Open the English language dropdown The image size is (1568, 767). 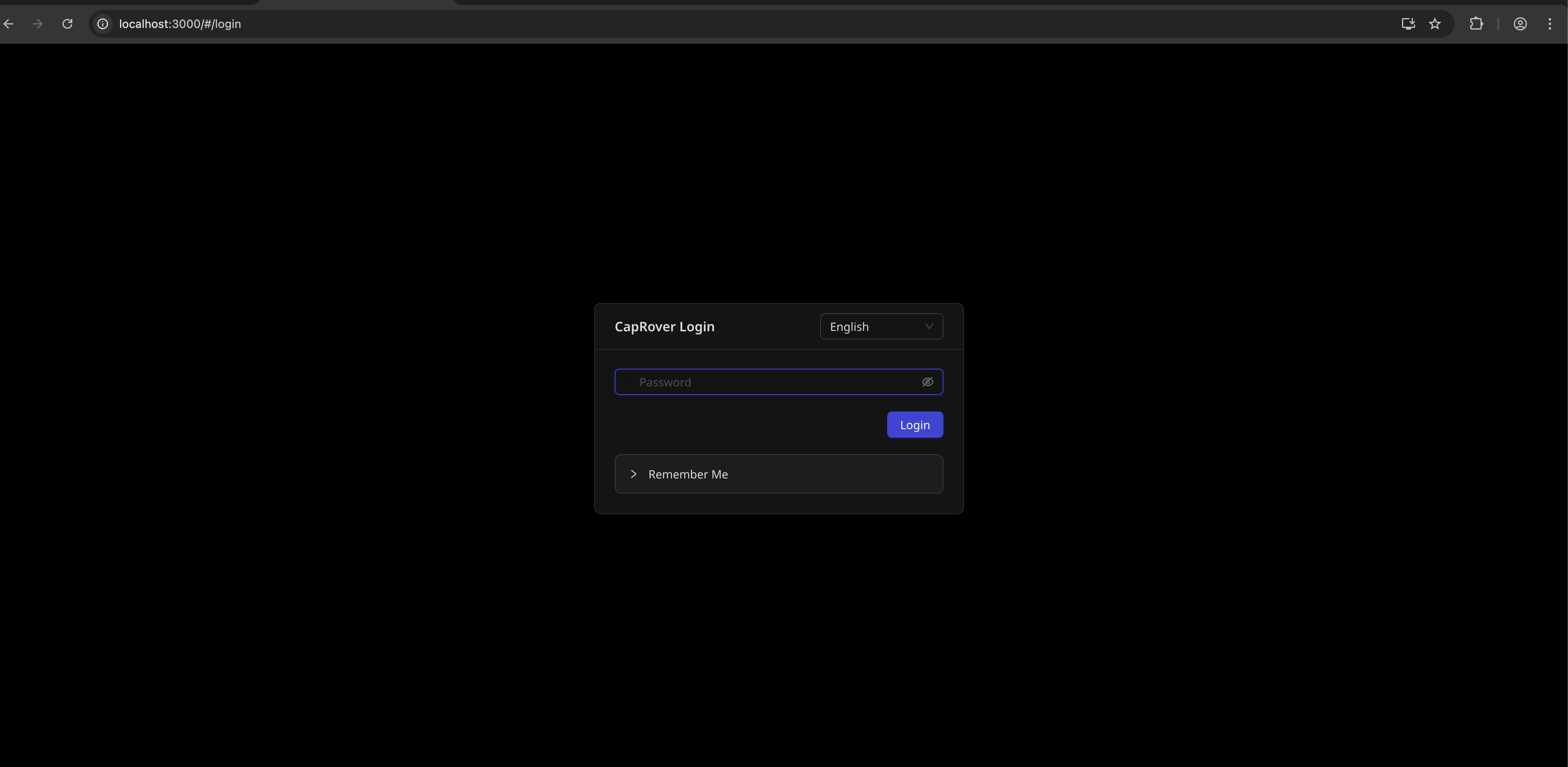pos(881,326)
